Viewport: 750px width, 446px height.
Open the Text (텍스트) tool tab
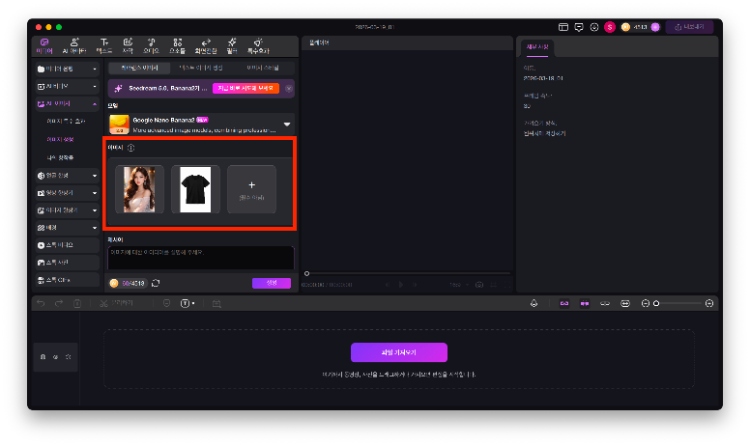[x=104, y=45]
